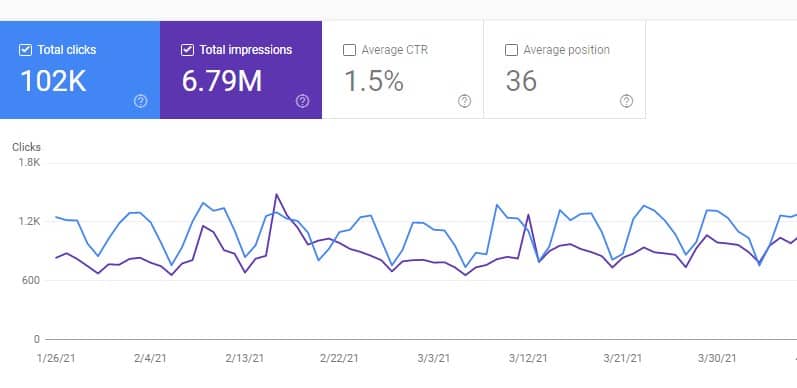The height and width of the screenshot is (388, 797).
Task: Select the average position 36 card
Action: click(565, 70)
